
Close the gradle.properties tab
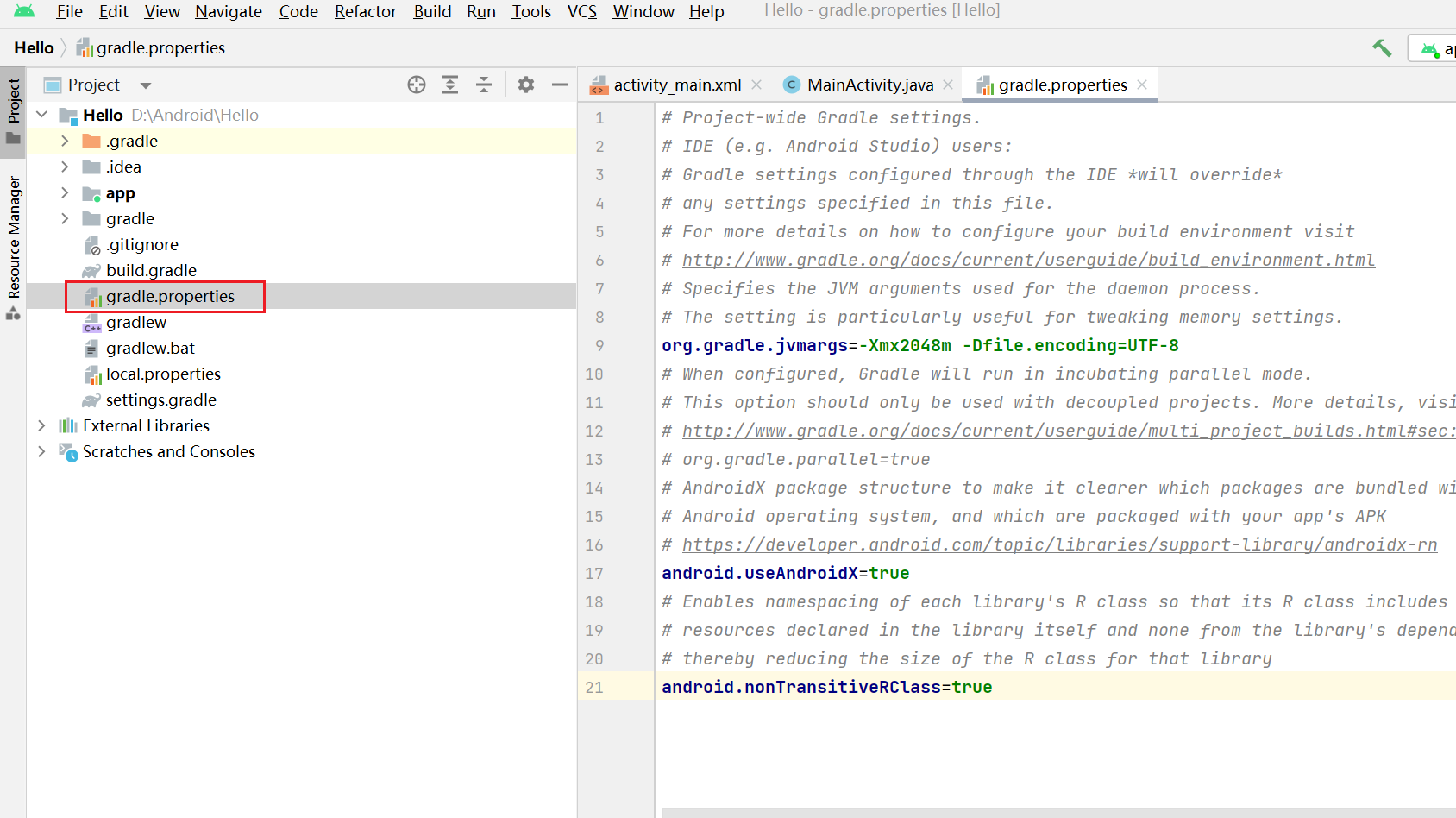[1142, 85]
